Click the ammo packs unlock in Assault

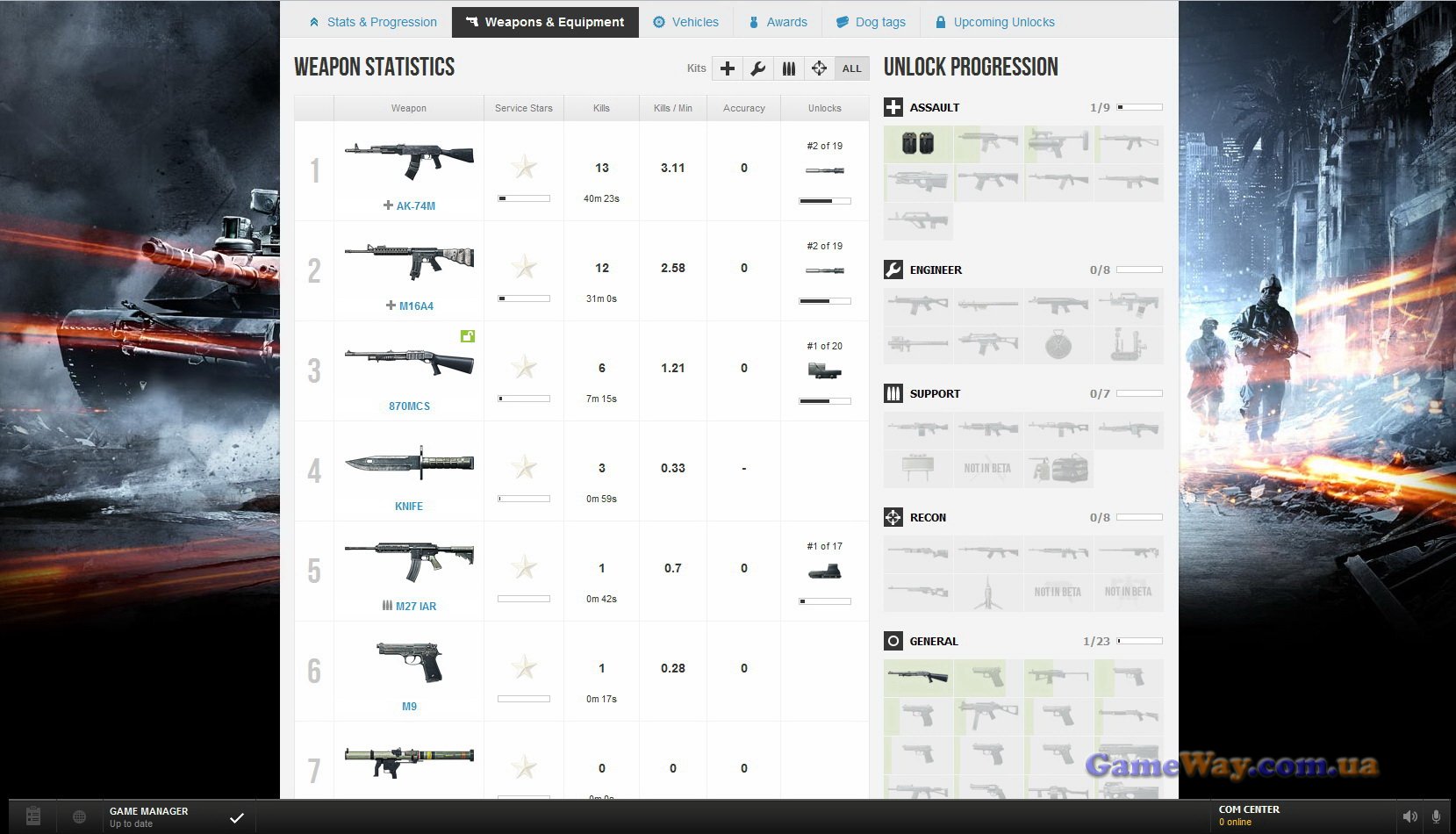(x=918, y=144)
